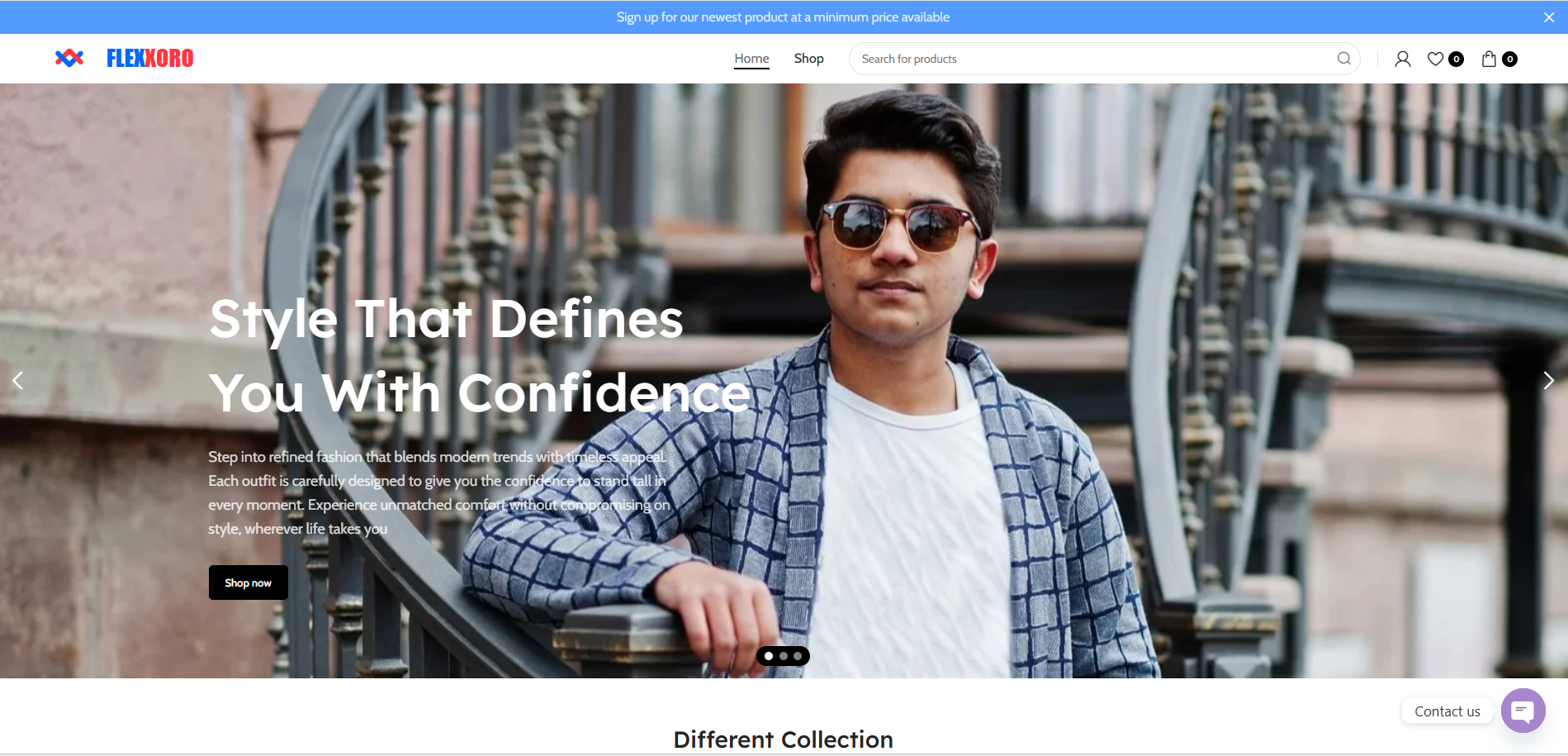Screen dimensions: 1568x756
Task: Click the Flexxoro red-blue logo icon
Action: tap(69, 58)
